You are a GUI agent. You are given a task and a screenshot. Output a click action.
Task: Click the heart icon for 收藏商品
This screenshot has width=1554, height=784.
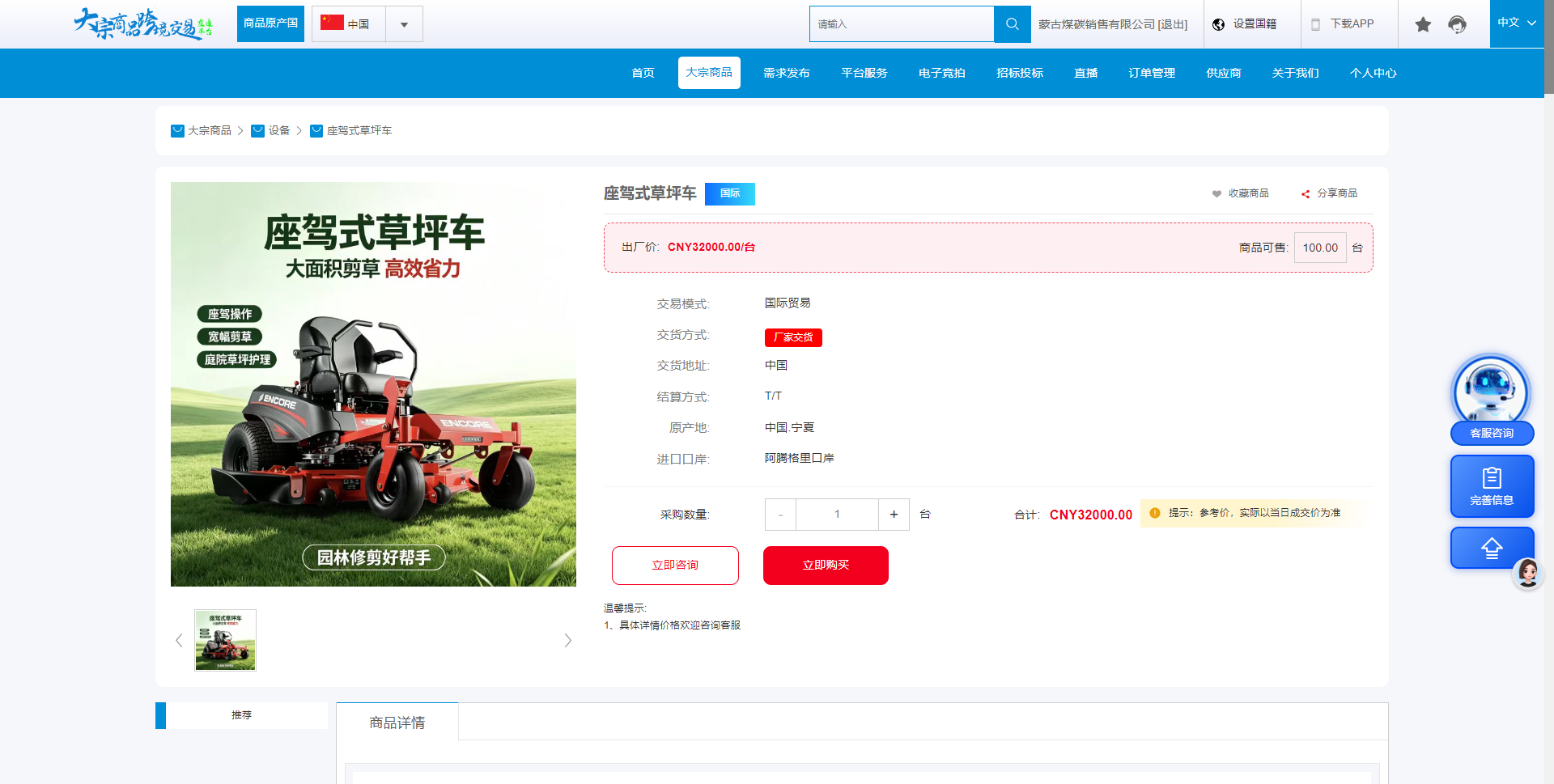(1216, 193)
